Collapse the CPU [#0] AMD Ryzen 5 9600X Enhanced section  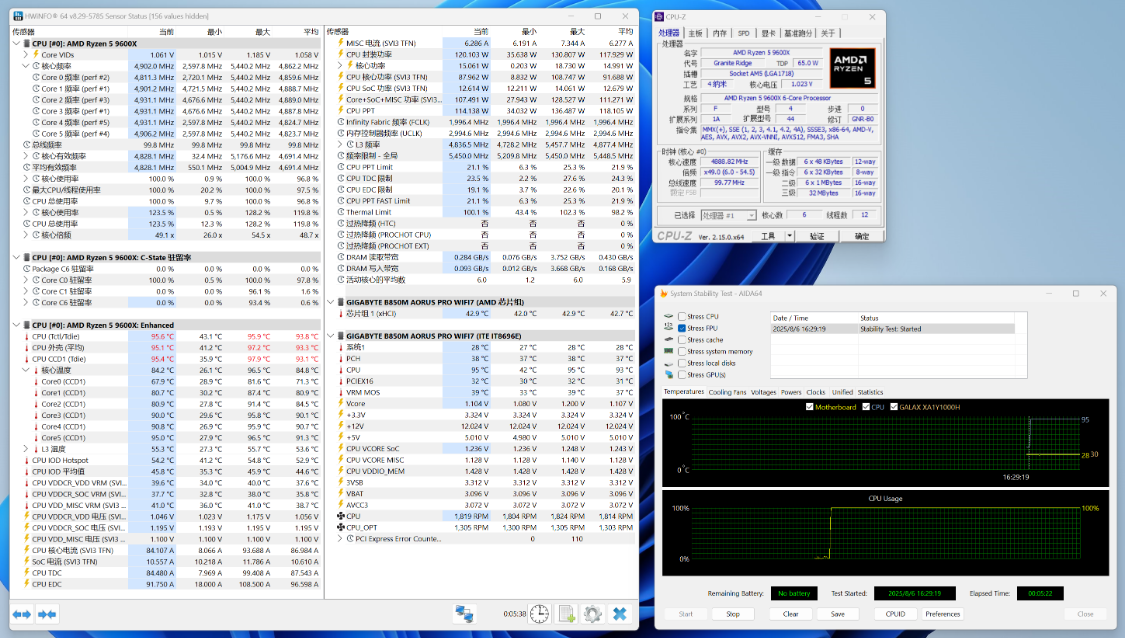16,325
